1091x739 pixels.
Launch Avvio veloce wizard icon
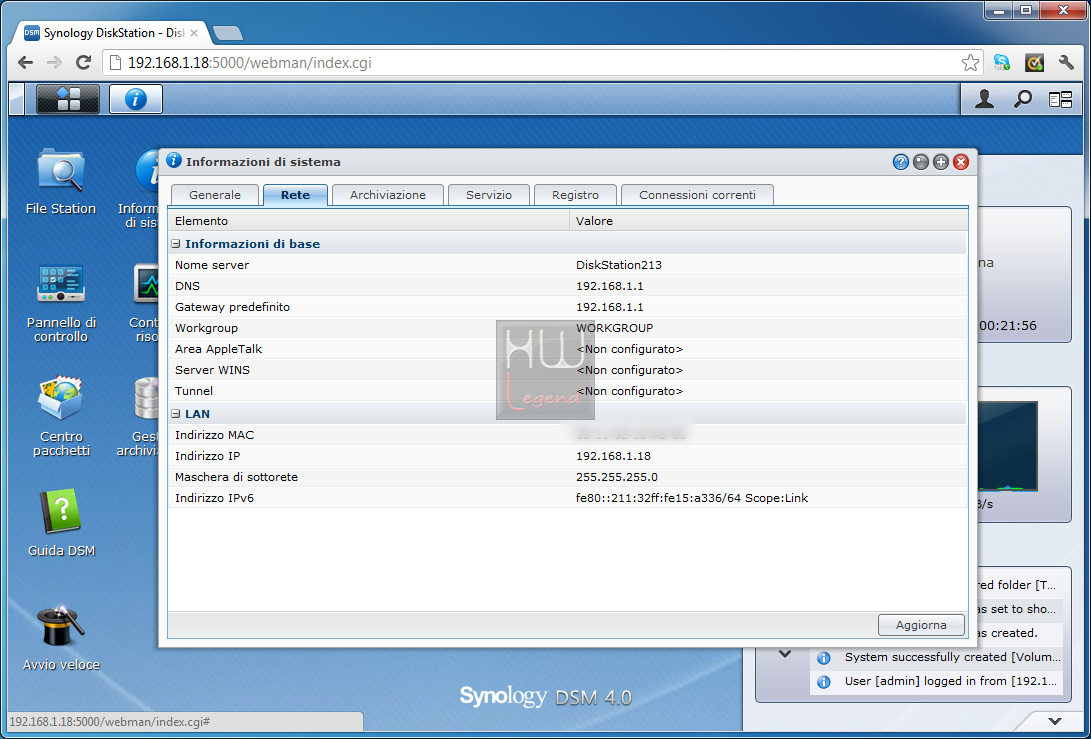click(61, 638)
